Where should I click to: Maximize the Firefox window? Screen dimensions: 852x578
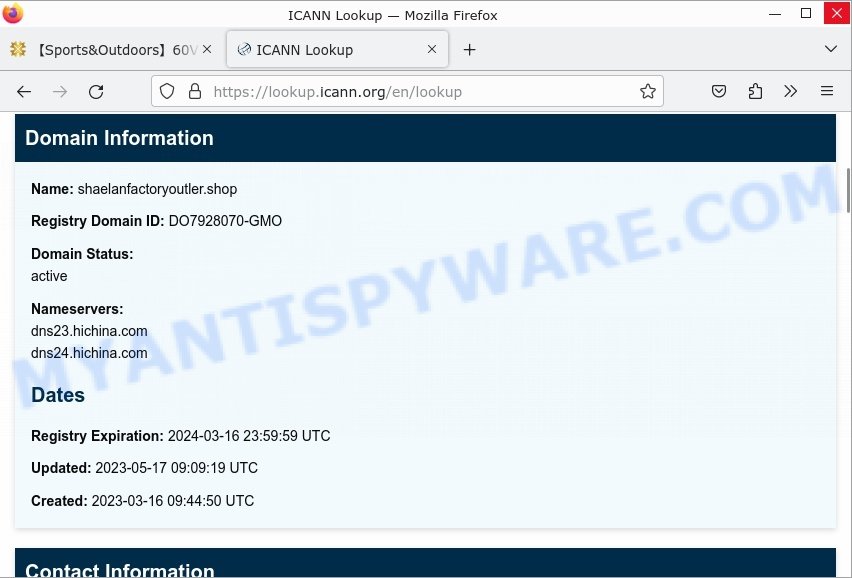806,13
